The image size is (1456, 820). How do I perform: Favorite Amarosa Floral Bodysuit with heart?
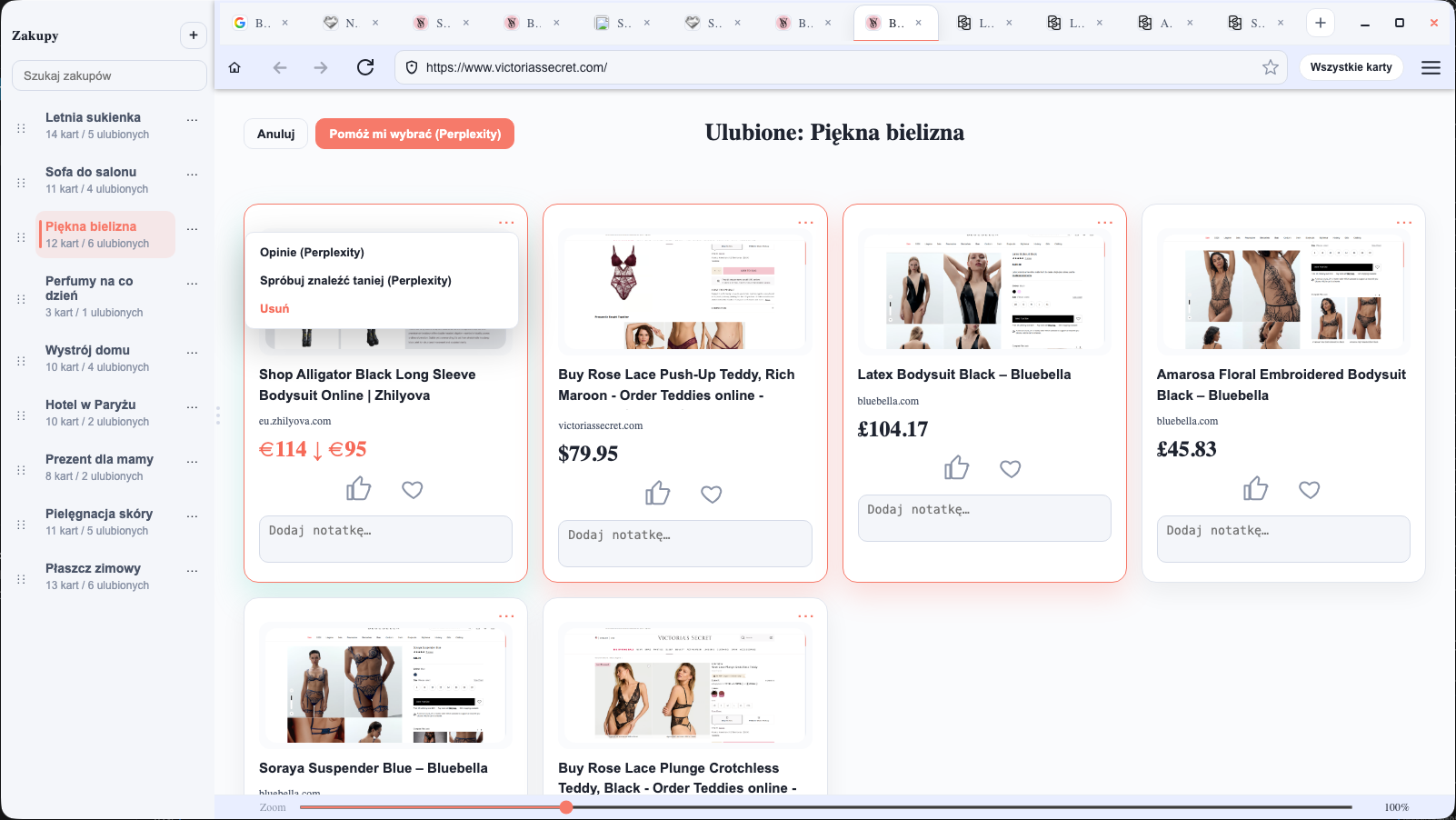[x=1310, y=490]
